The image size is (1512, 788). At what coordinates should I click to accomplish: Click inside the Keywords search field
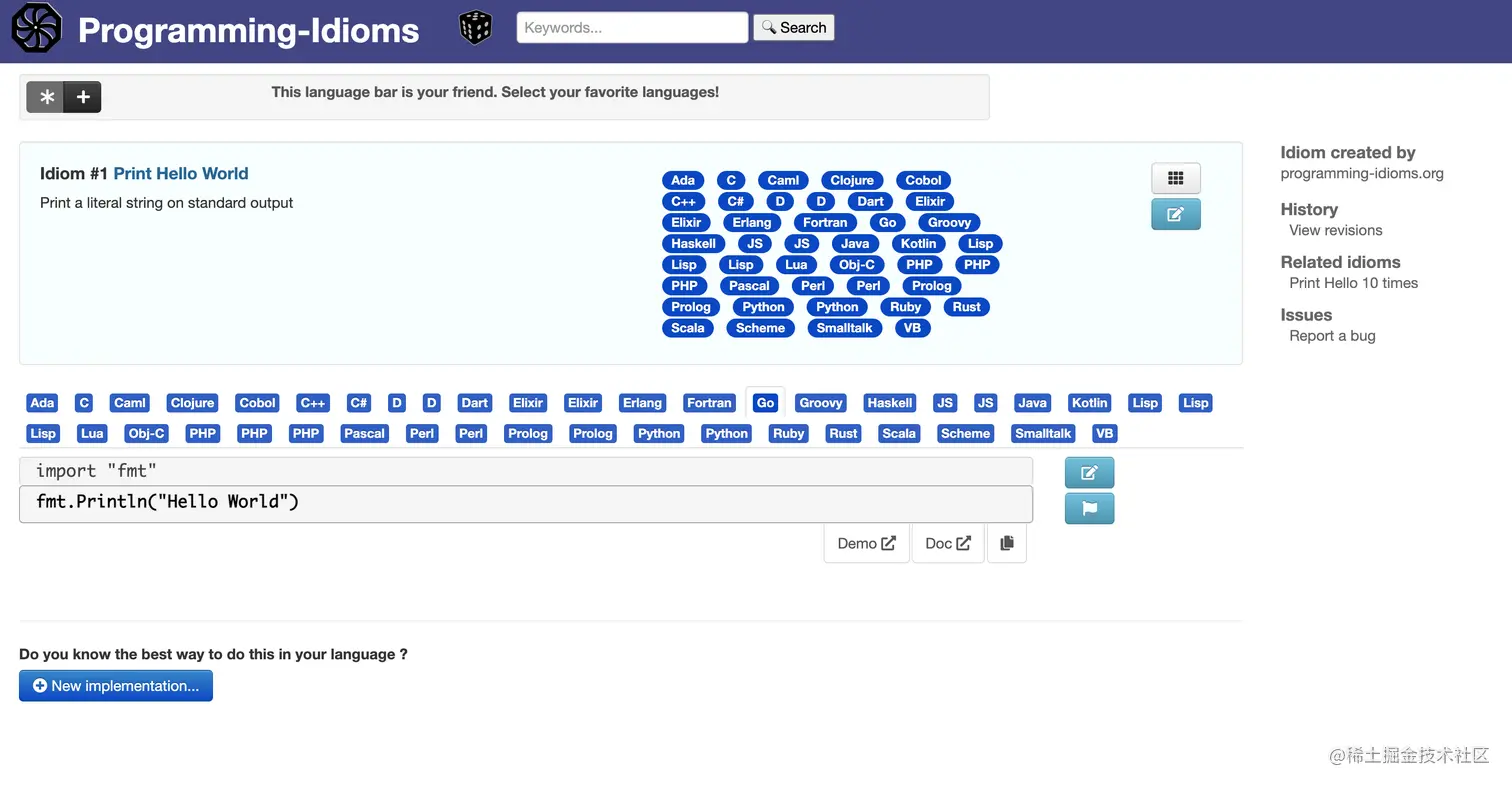coord(631,27)
